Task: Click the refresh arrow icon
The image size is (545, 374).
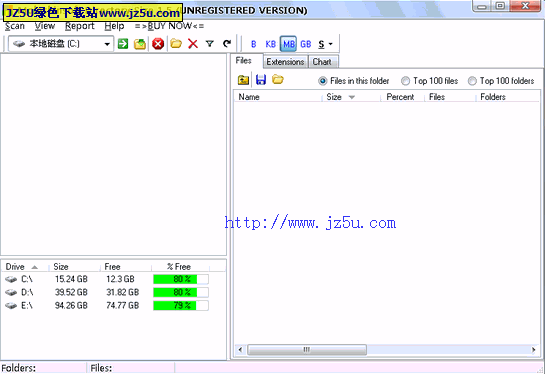Action: pyautogui.click(x=227, y=44)
